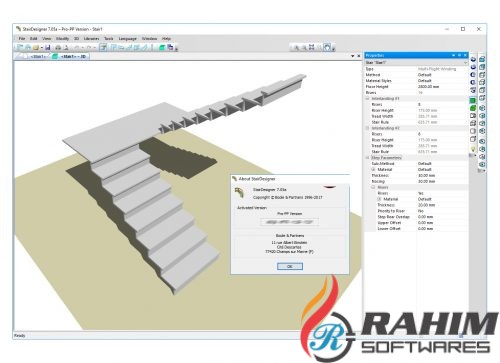The height and width of the screenshot is (363, 500).
Task: Switch to the <Stair1> plan tab
Action: tap(34, 56)
